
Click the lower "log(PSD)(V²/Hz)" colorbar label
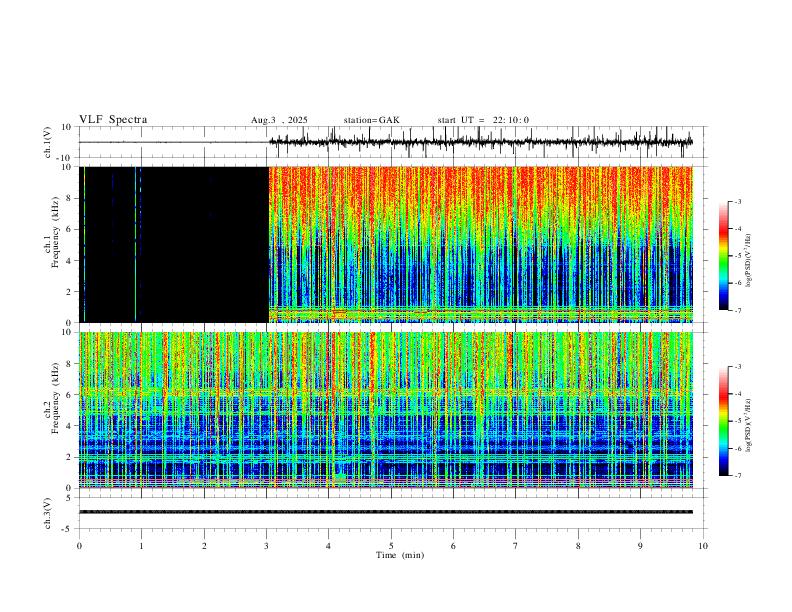748,425
